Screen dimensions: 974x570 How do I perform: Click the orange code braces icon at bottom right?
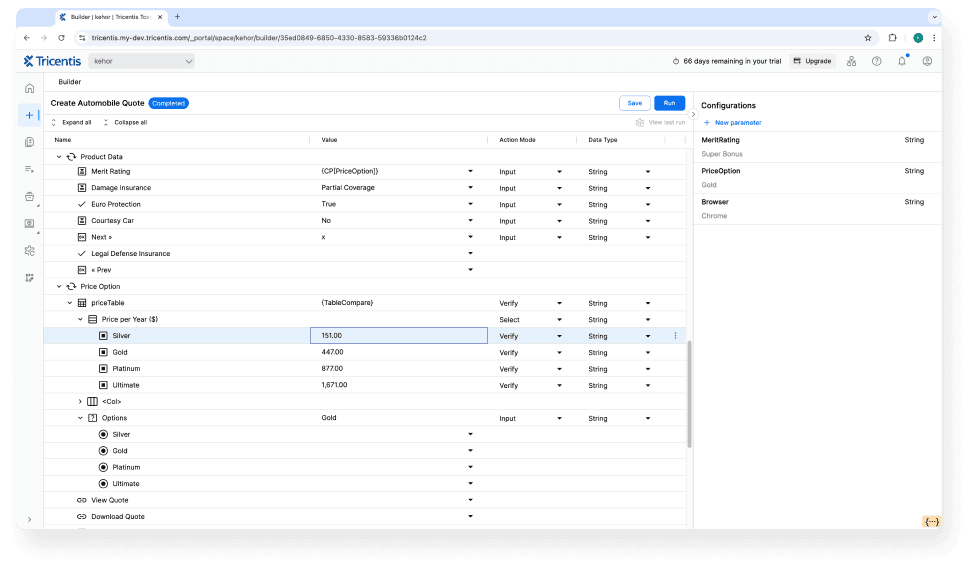click(x=931, y=522)
